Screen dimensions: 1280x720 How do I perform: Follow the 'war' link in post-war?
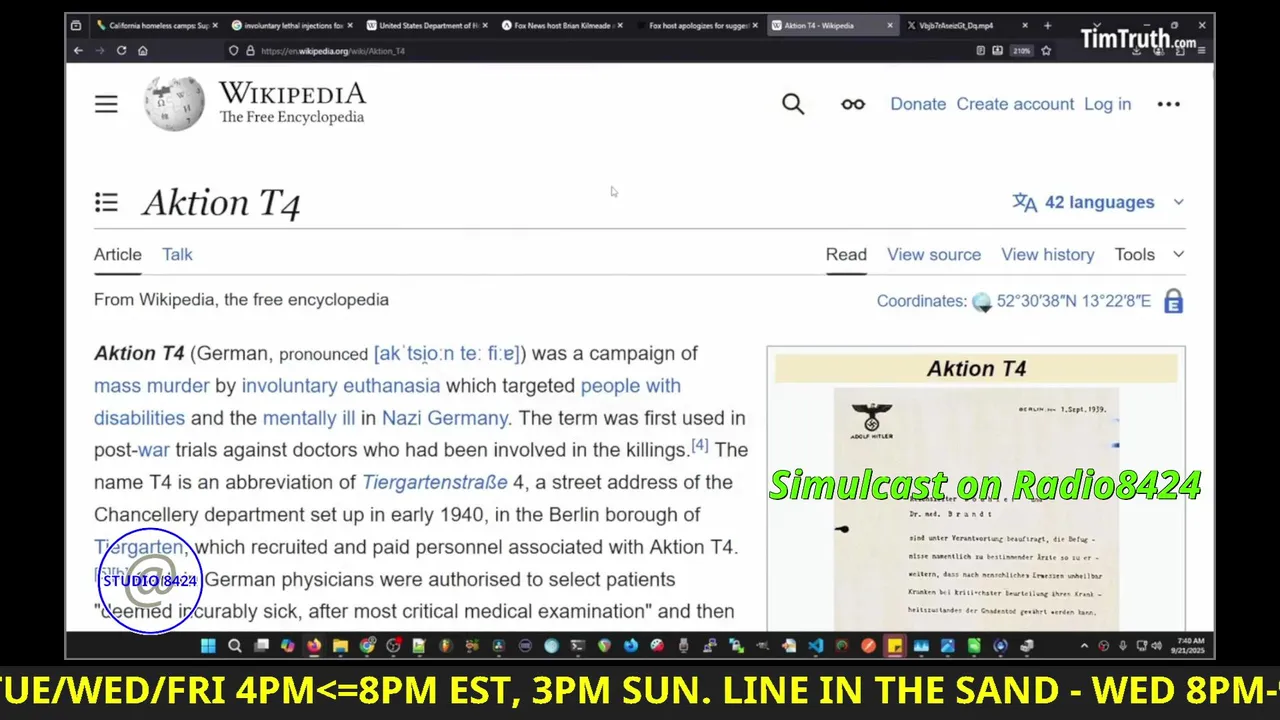154,450
